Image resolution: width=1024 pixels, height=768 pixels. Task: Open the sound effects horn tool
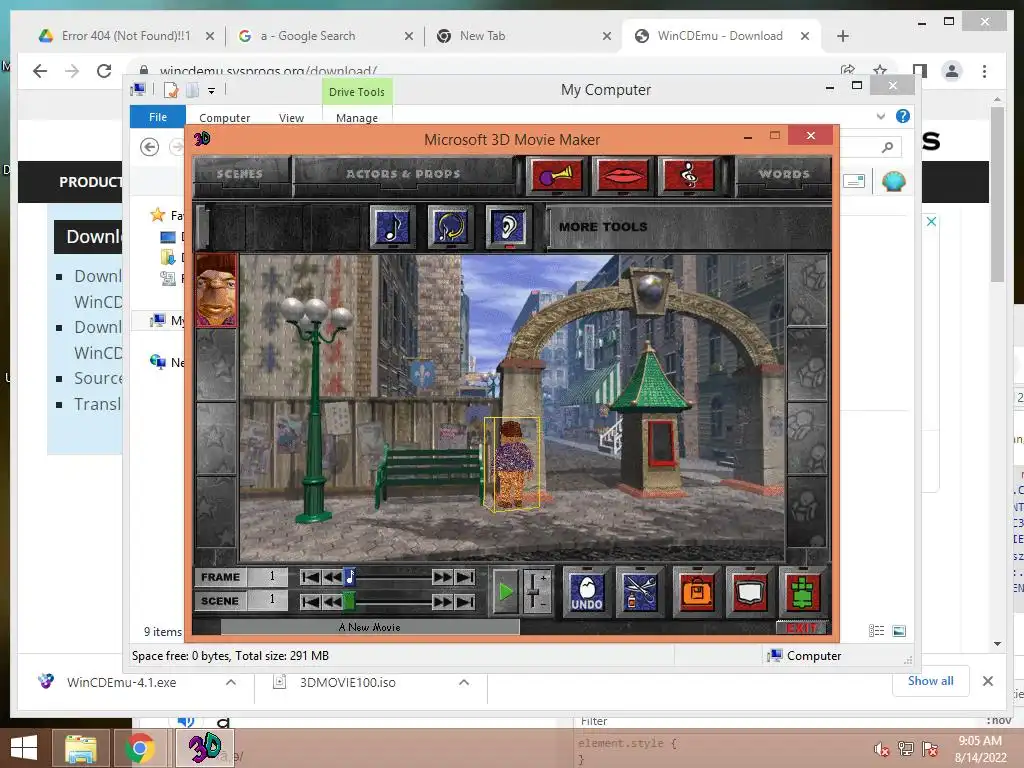[x=556, y=175]
